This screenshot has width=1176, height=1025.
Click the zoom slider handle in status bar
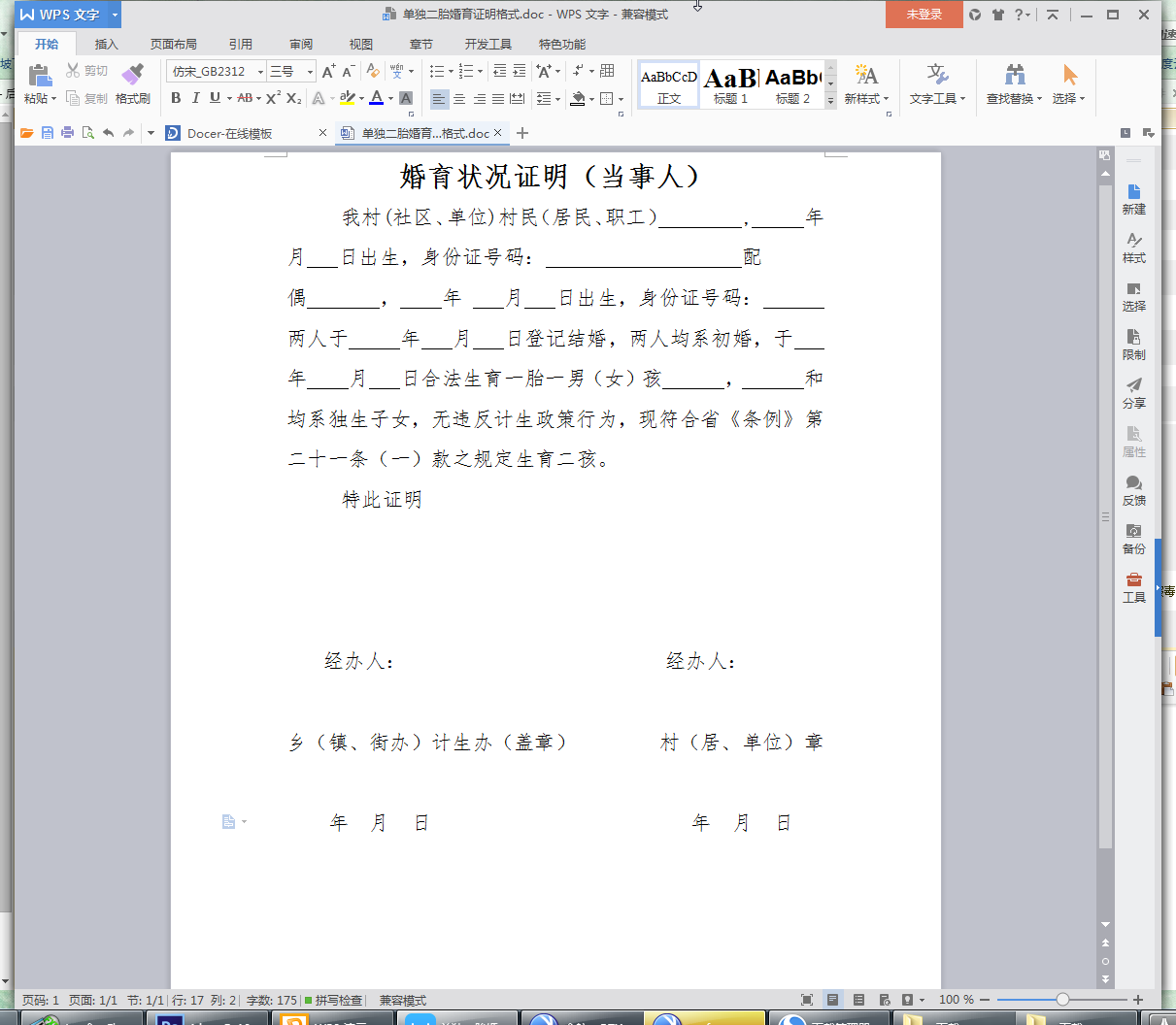coord(1062,1000)
